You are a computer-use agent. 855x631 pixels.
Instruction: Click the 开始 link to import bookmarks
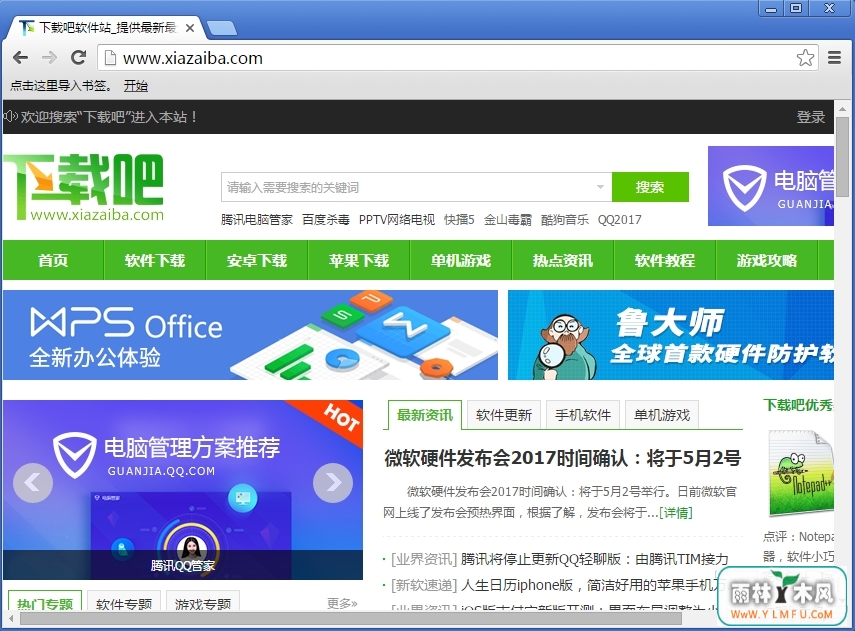point(135,86)
